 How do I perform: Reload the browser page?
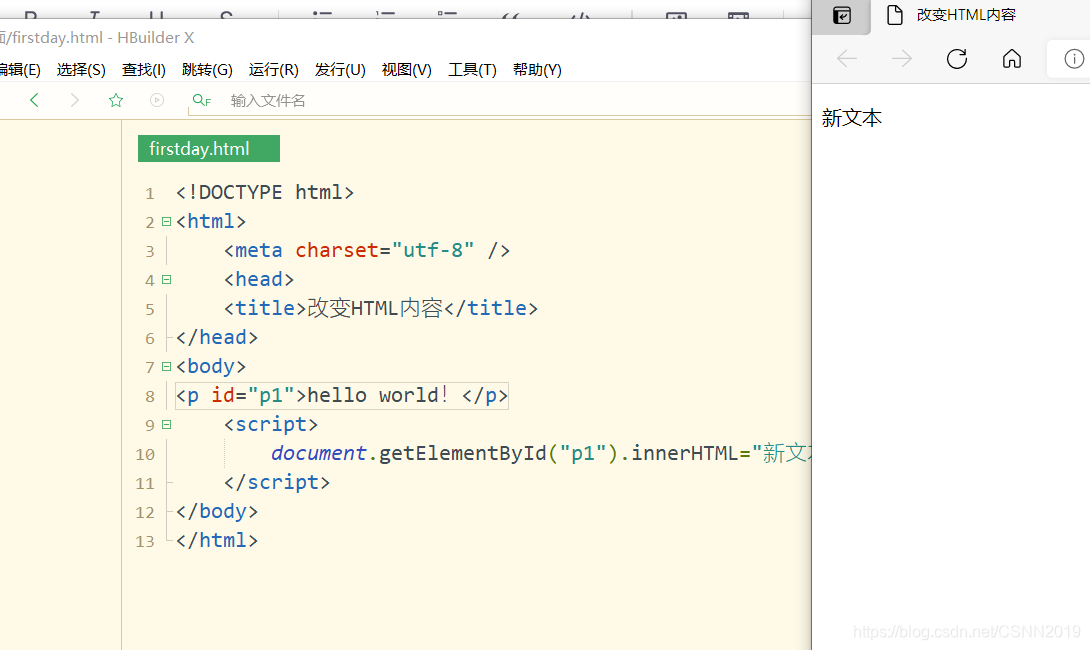point(957,59)
